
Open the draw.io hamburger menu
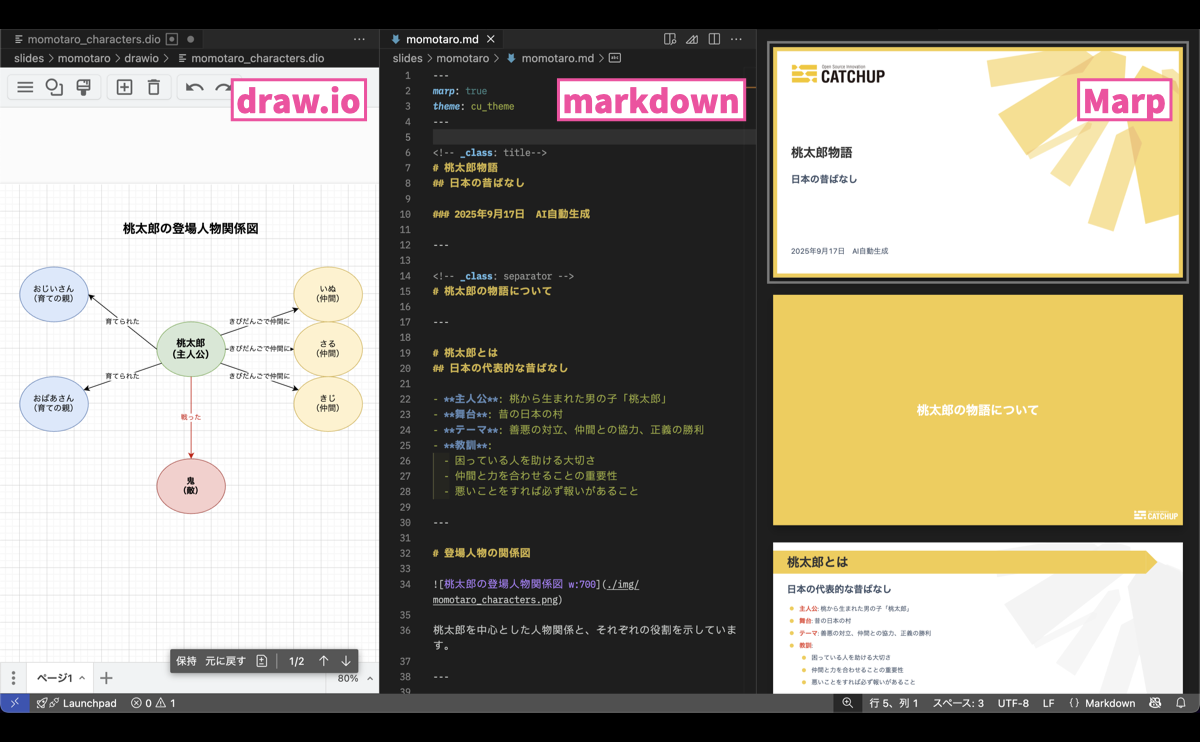(25, 88)
